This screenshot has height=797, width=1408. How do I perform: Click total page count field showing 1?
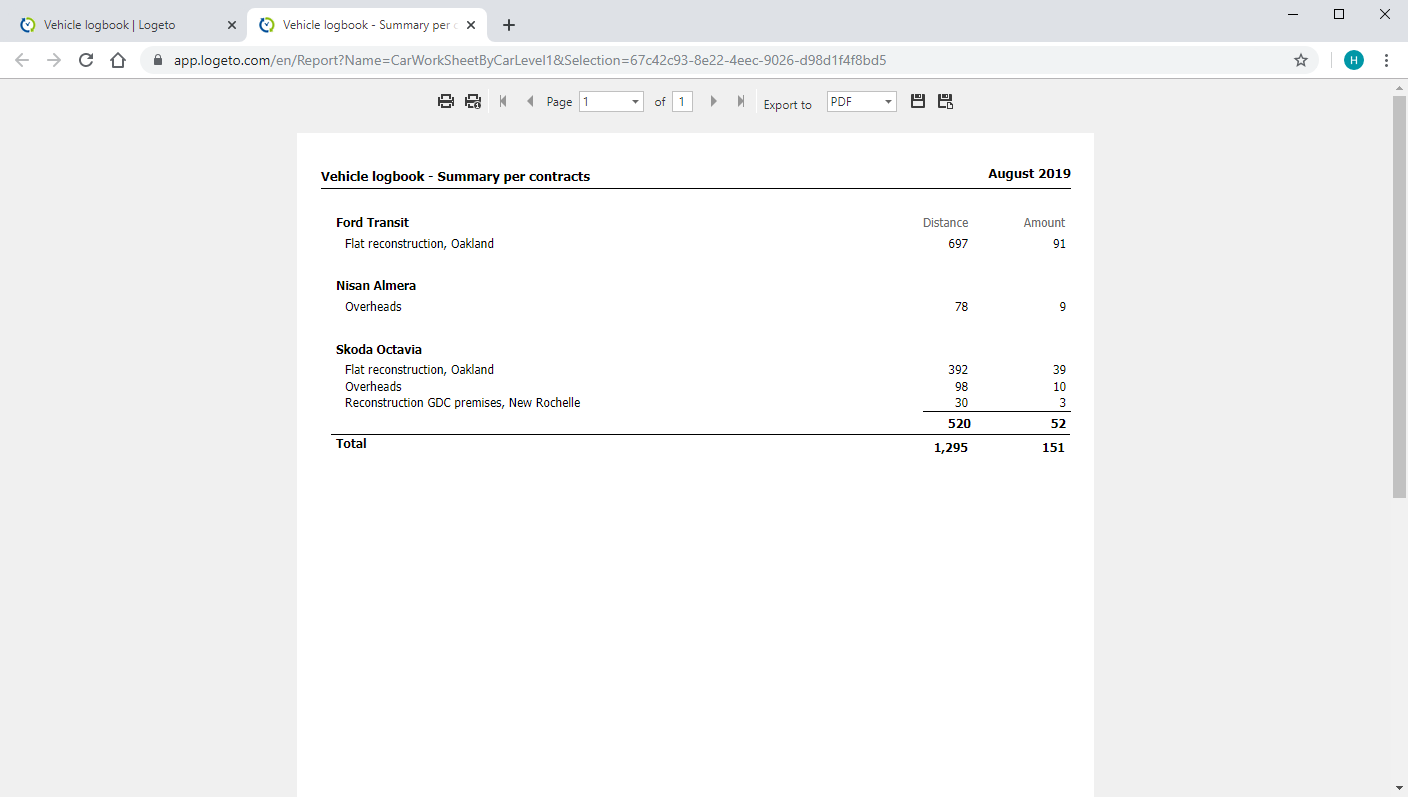click(682, 101)
